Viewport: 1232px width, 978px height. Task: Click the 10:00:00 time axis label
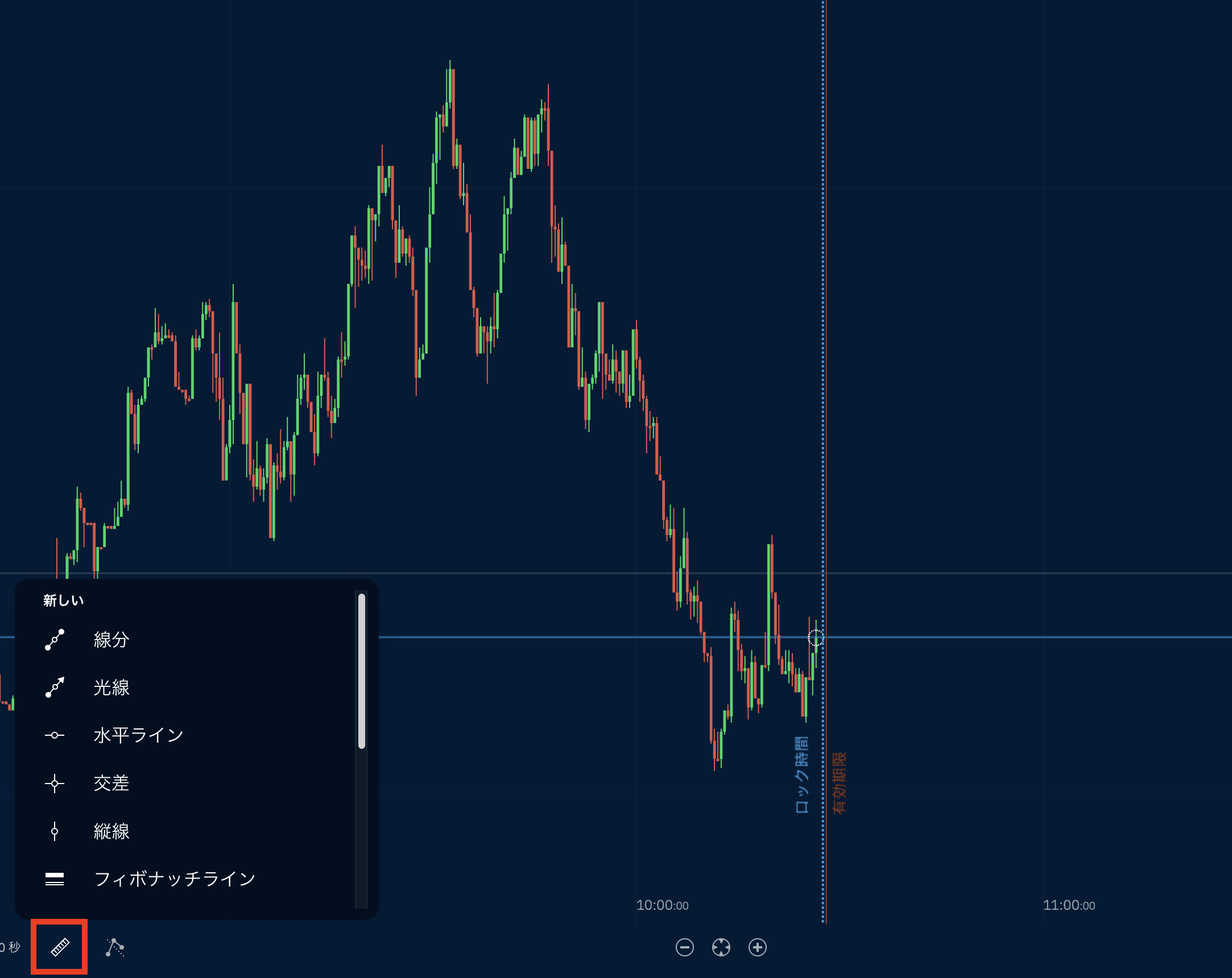point(662,905)
